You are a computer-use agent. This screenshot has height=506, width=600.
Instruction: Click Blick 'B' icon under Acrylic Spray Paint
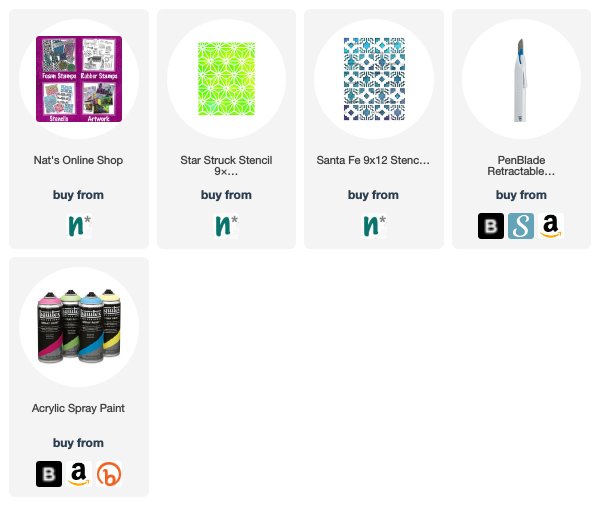(49, 474)
